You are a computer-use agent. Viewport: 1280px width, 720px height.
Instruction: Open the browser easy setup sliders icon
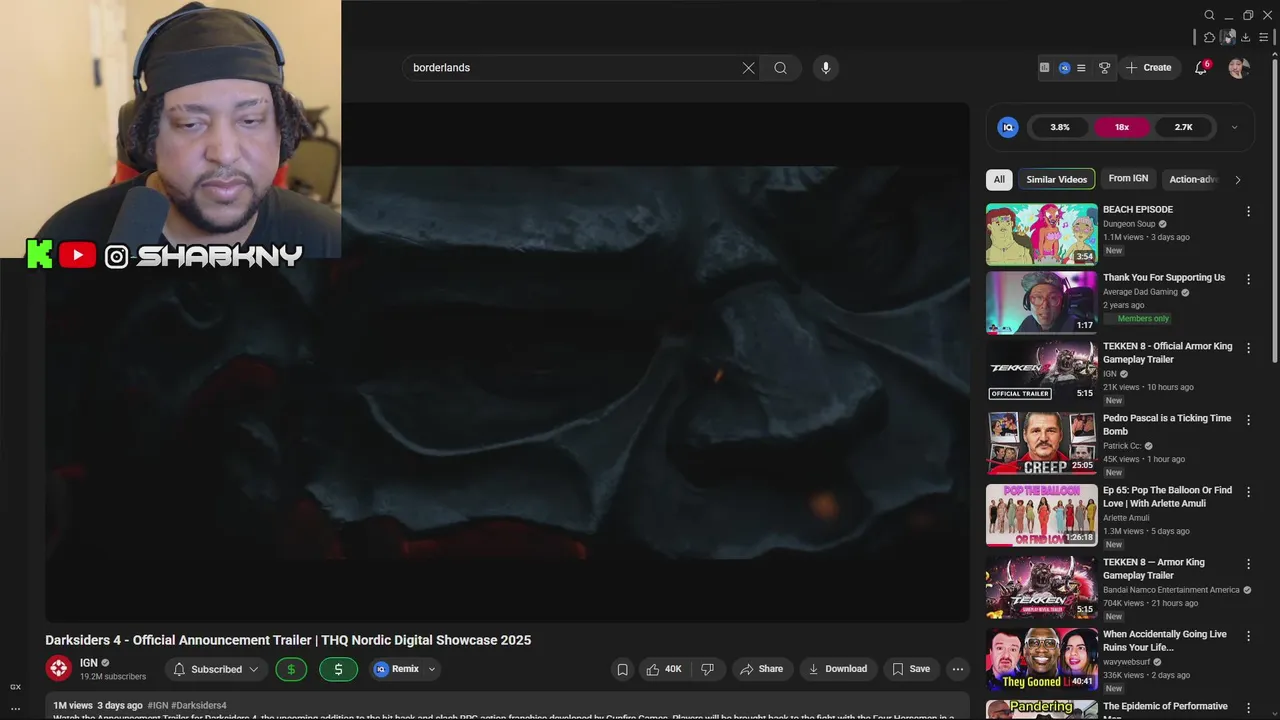(x=1263, y=37)
